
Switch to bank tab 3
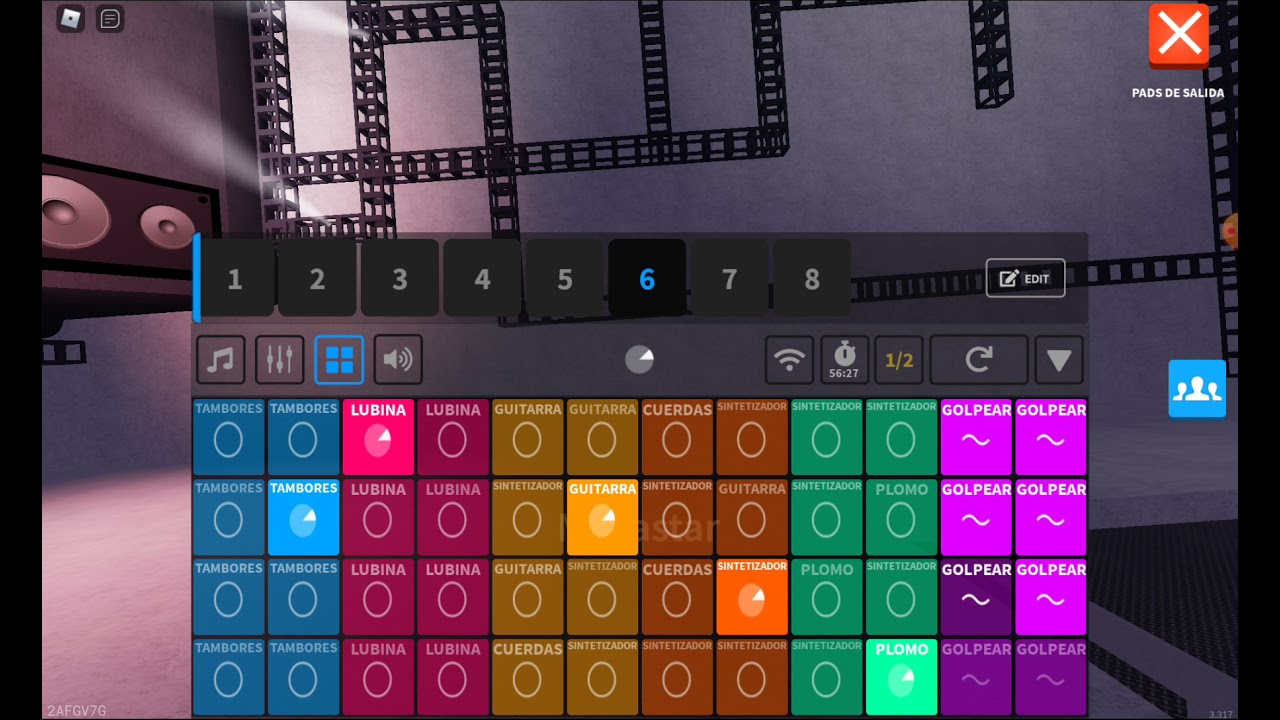click(400, 278)
